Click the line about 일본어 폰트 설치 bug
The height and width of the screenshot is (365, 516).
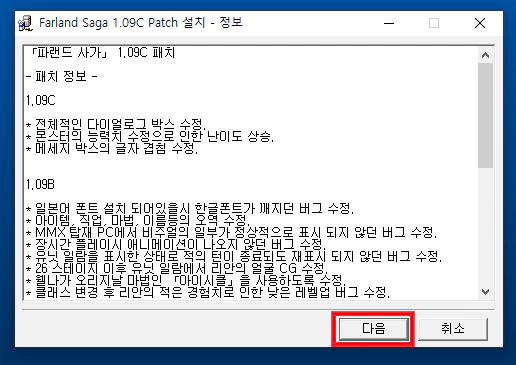(x=190, y=209)
